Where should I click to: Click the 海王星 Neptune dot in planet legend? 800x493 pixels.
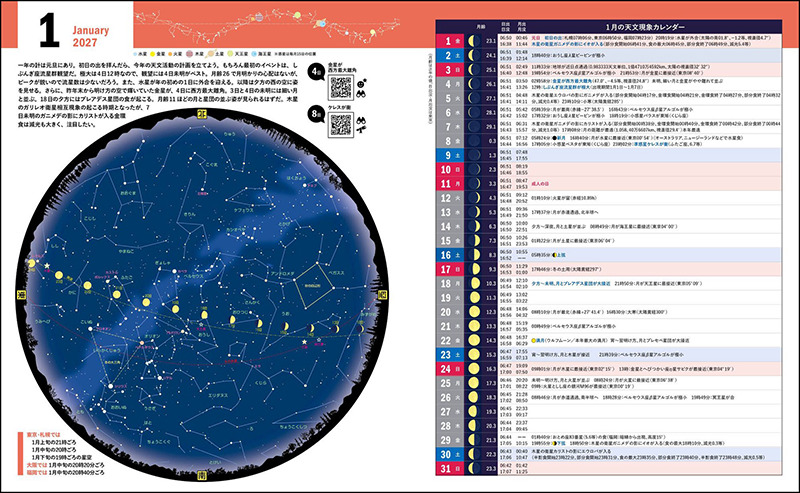tap(254, 53)
